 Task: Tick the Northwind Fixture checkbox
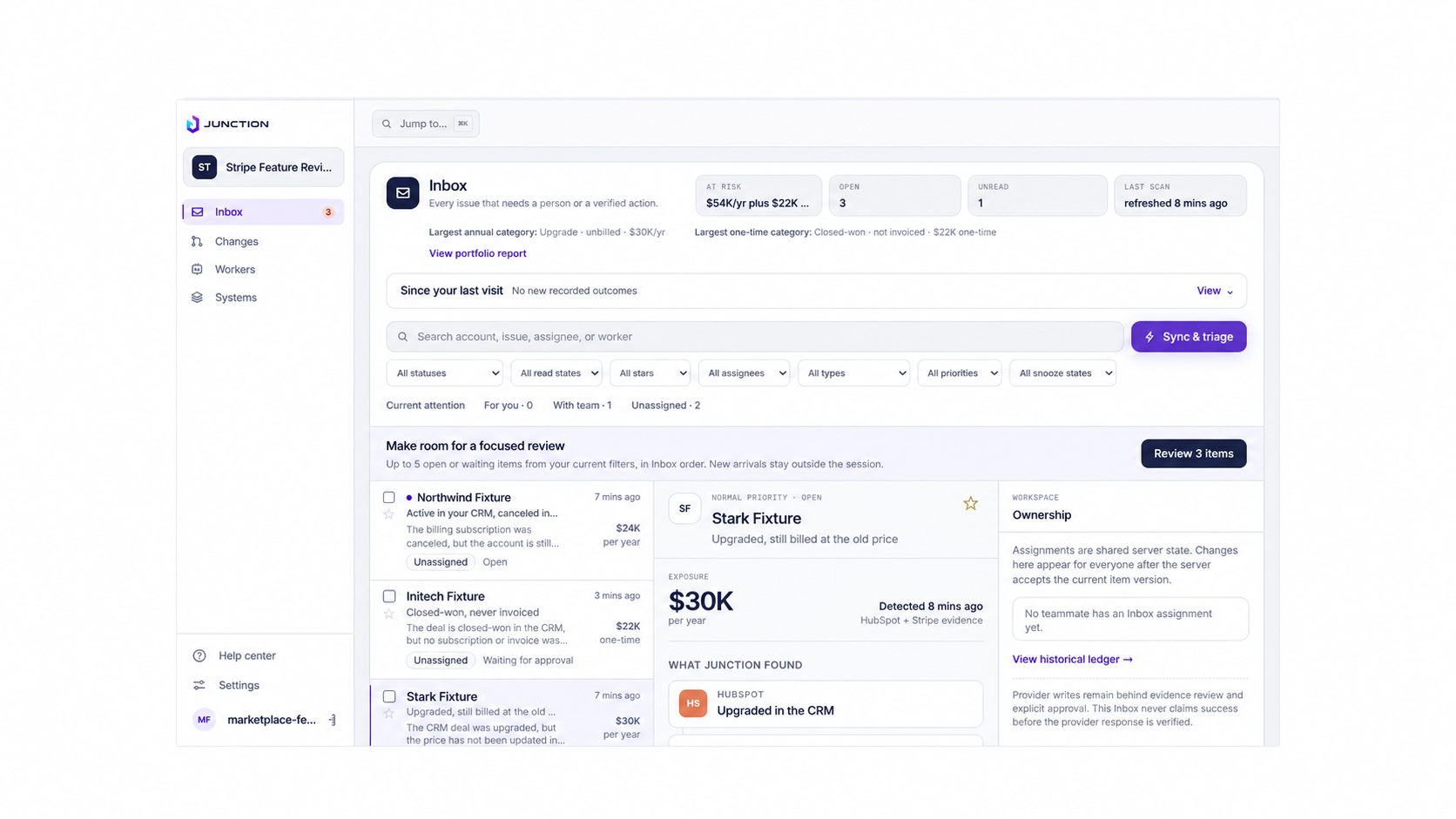pyautogui.click(x=389, y=497)
